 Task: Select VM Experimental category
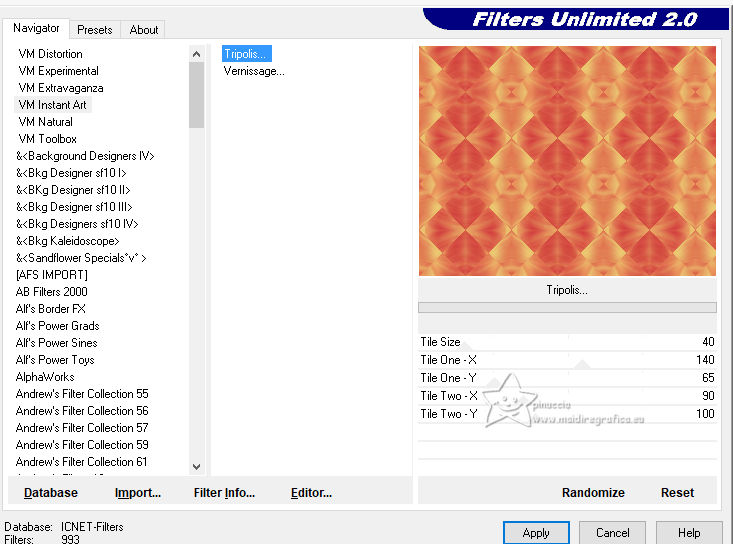coord(58,71)
